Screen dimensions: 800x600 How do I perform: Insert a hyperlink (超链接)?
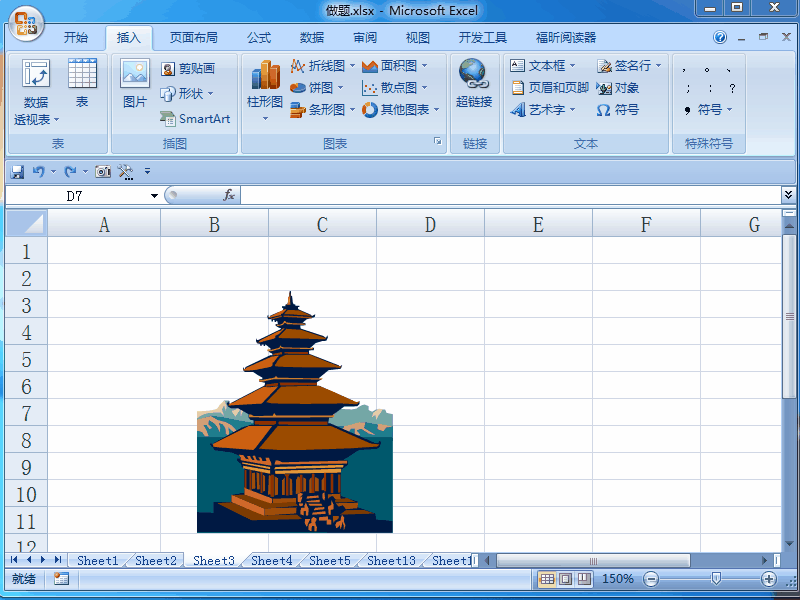[474, 83]
